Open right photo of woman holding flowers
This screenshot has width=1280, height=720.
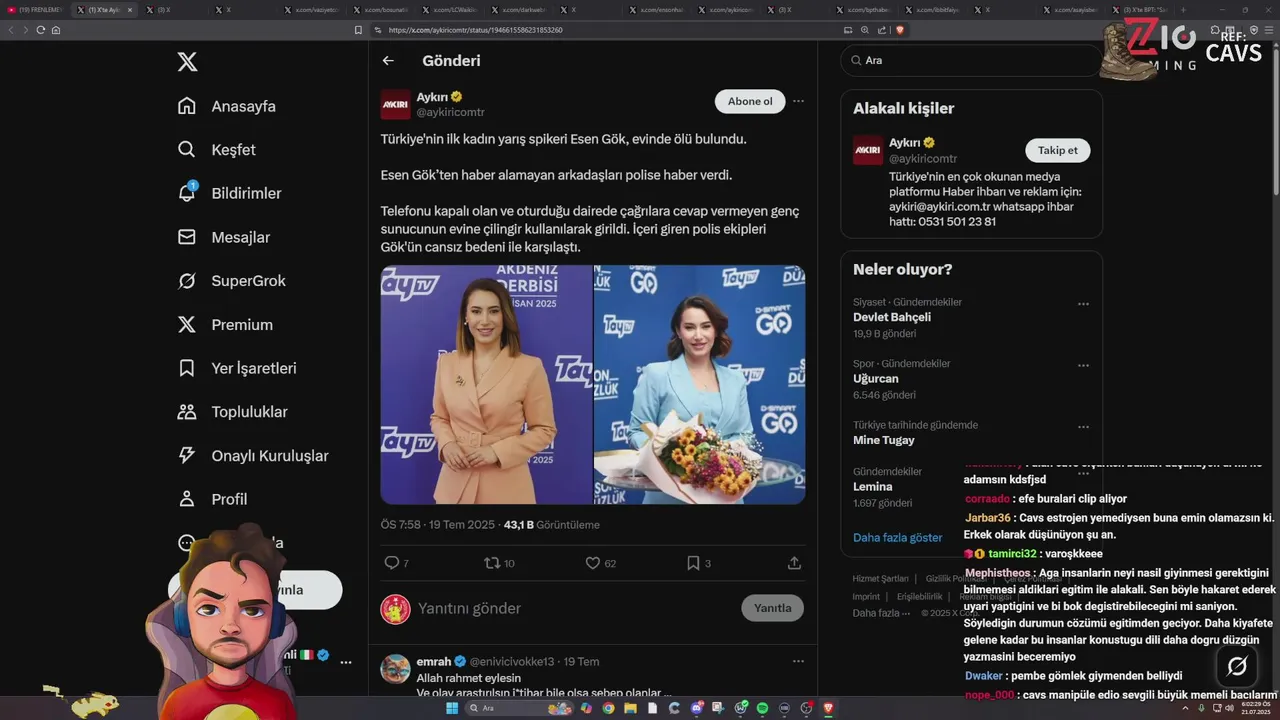pyautogui.click(x=700, y=385)
